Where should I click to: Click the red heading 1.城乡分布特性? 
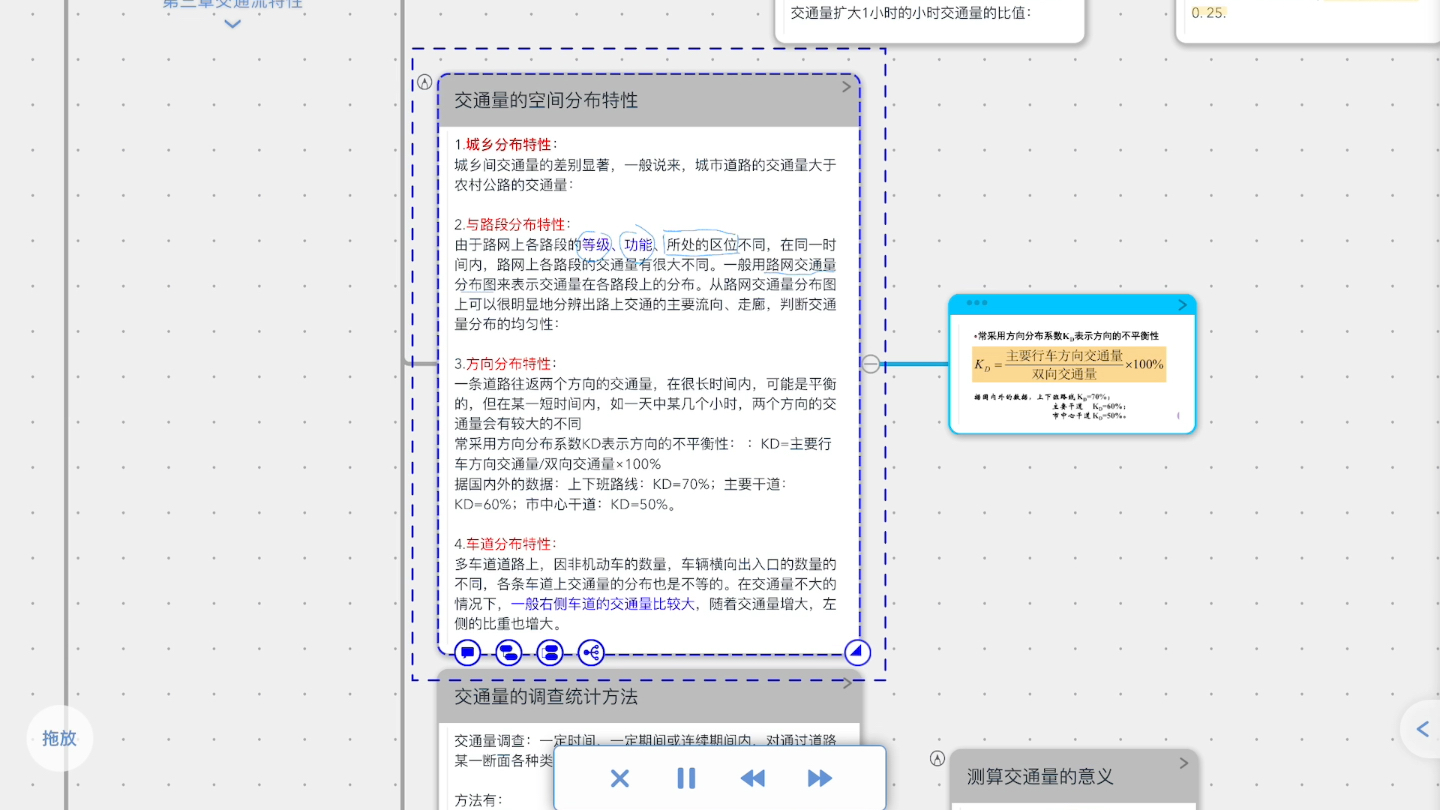click(x=506, y=144)
